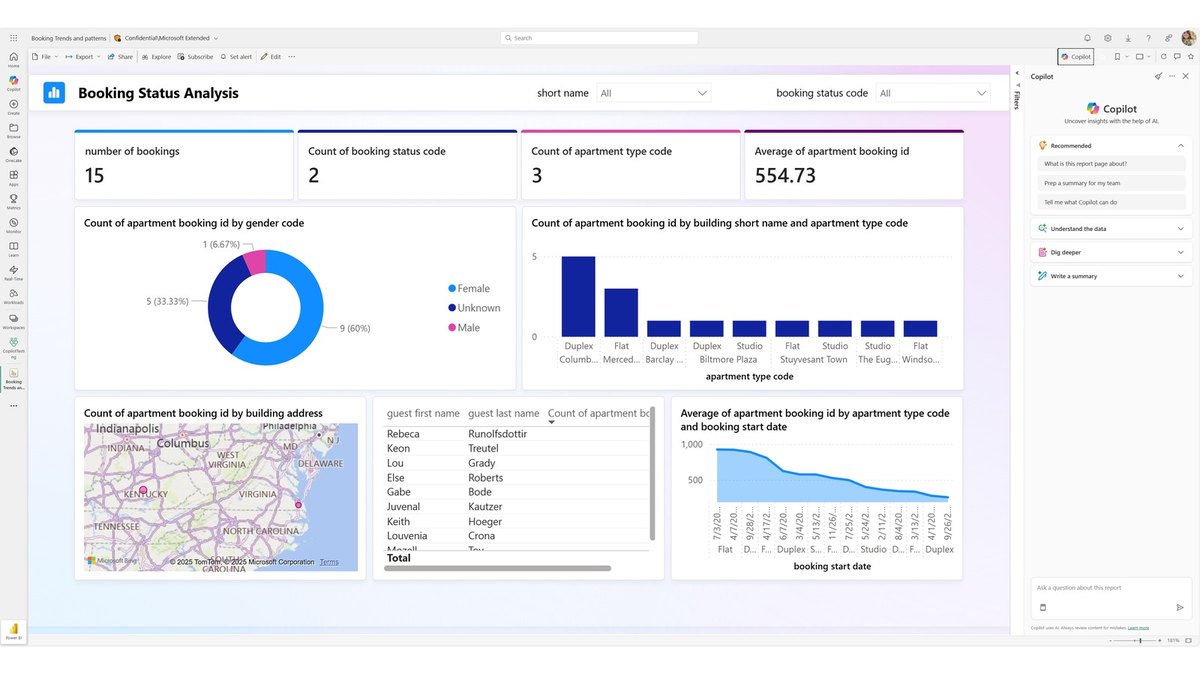
Task: Open the File menu
Action: click(x=45, y=57)
